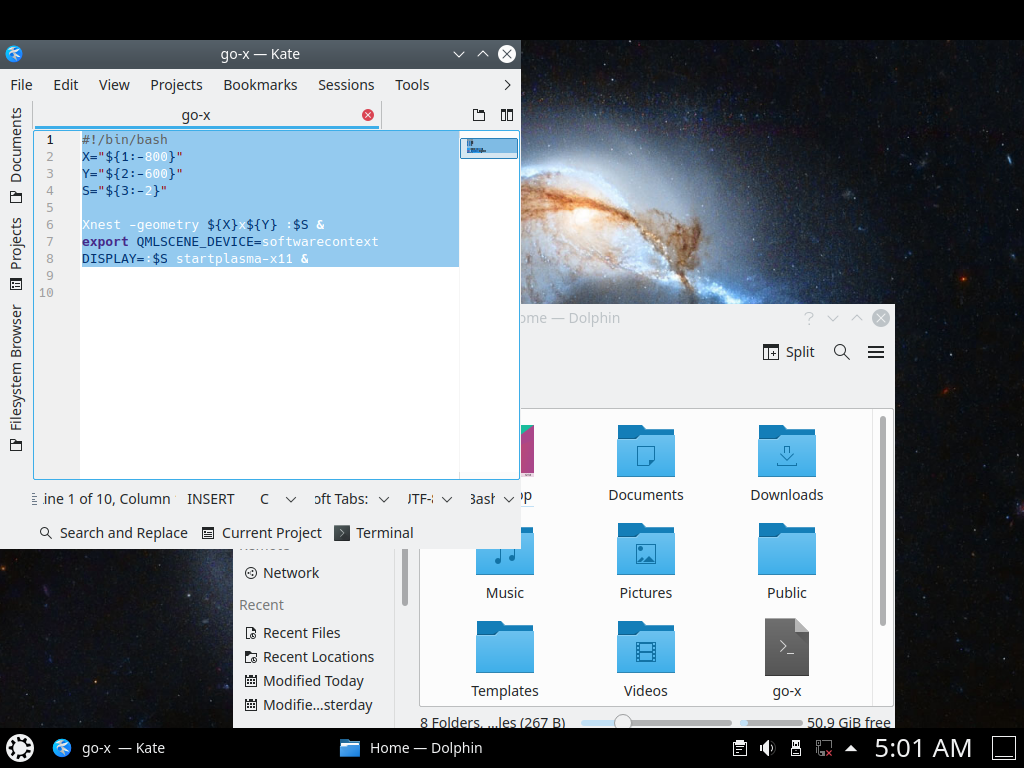
Task: Open the Dolphin hamburger menu
Action: 876,352
